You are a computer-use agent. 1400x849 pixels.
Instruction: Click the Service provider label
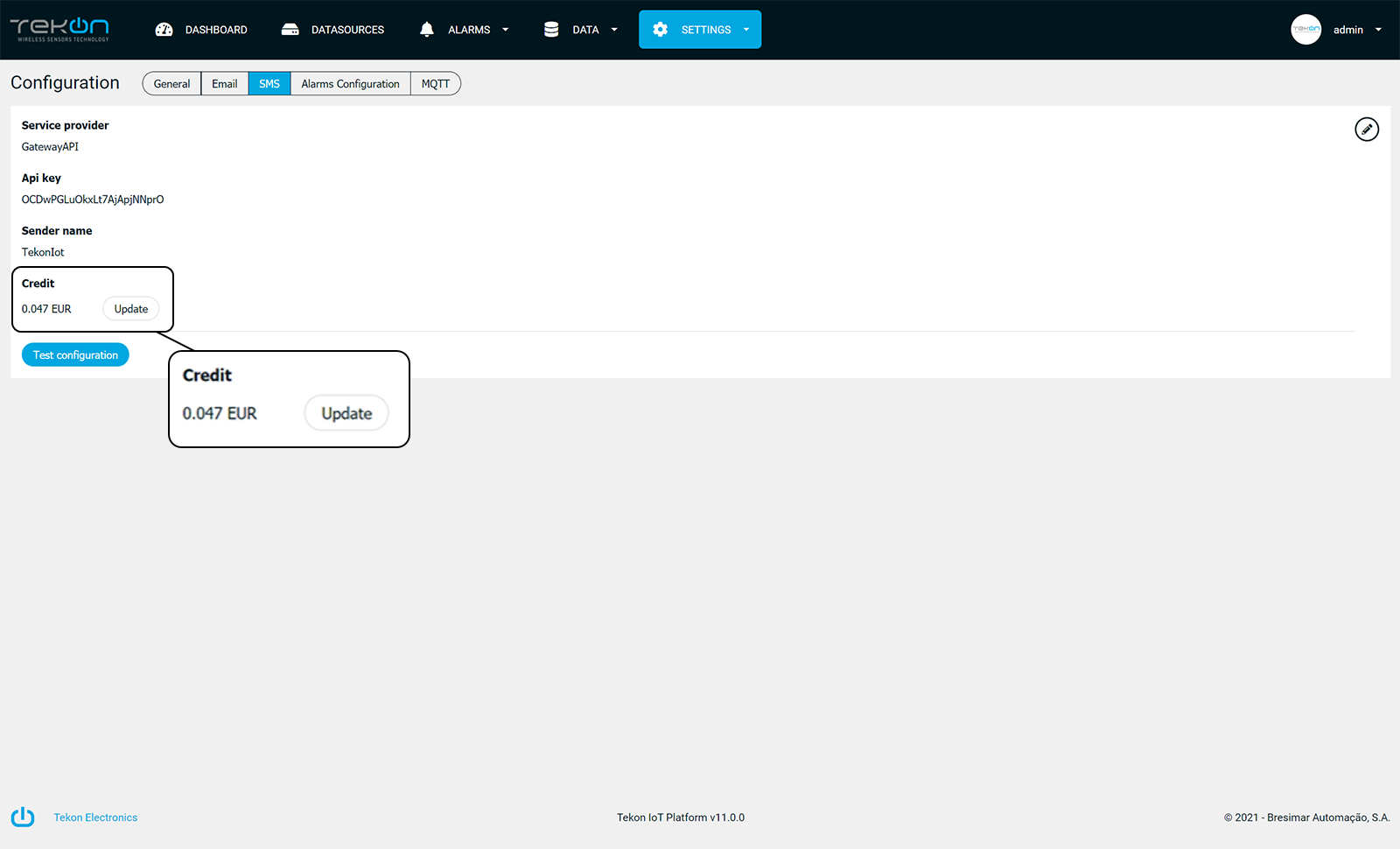click(66, 125)
